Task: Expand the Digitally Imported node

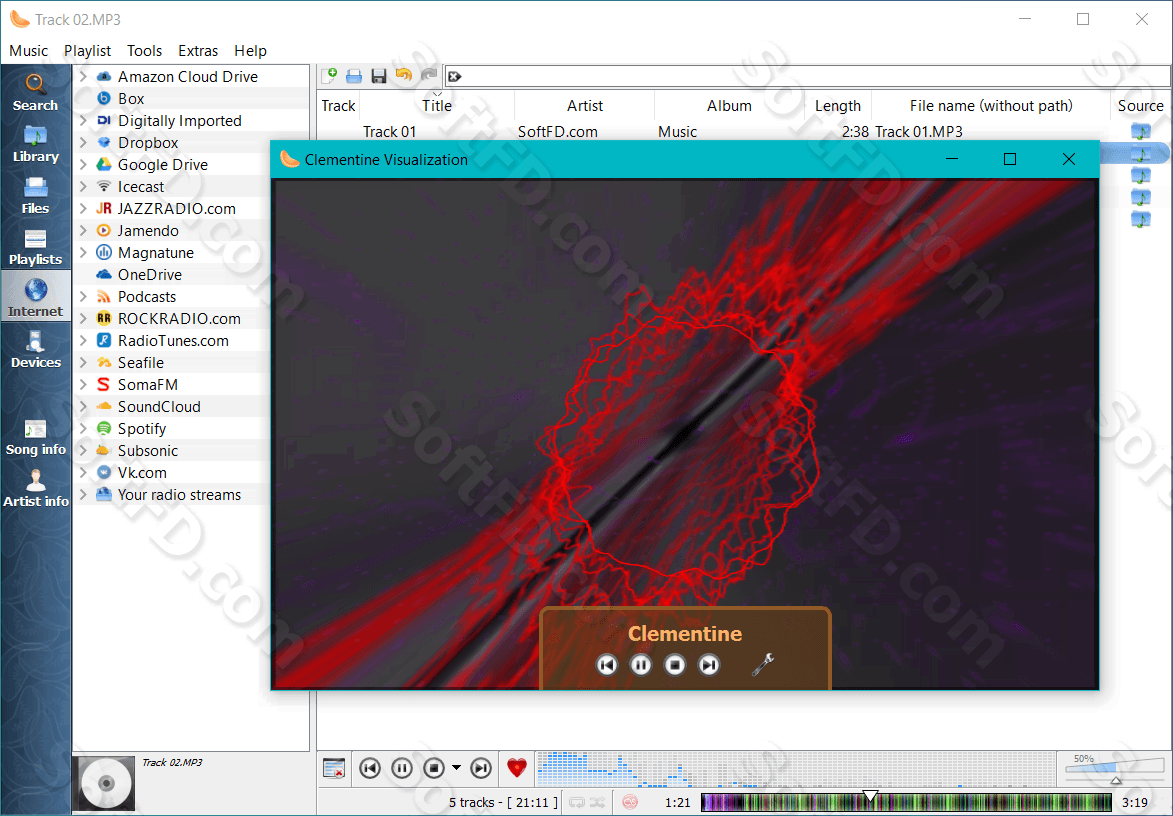Action: [x=84, y=120]
